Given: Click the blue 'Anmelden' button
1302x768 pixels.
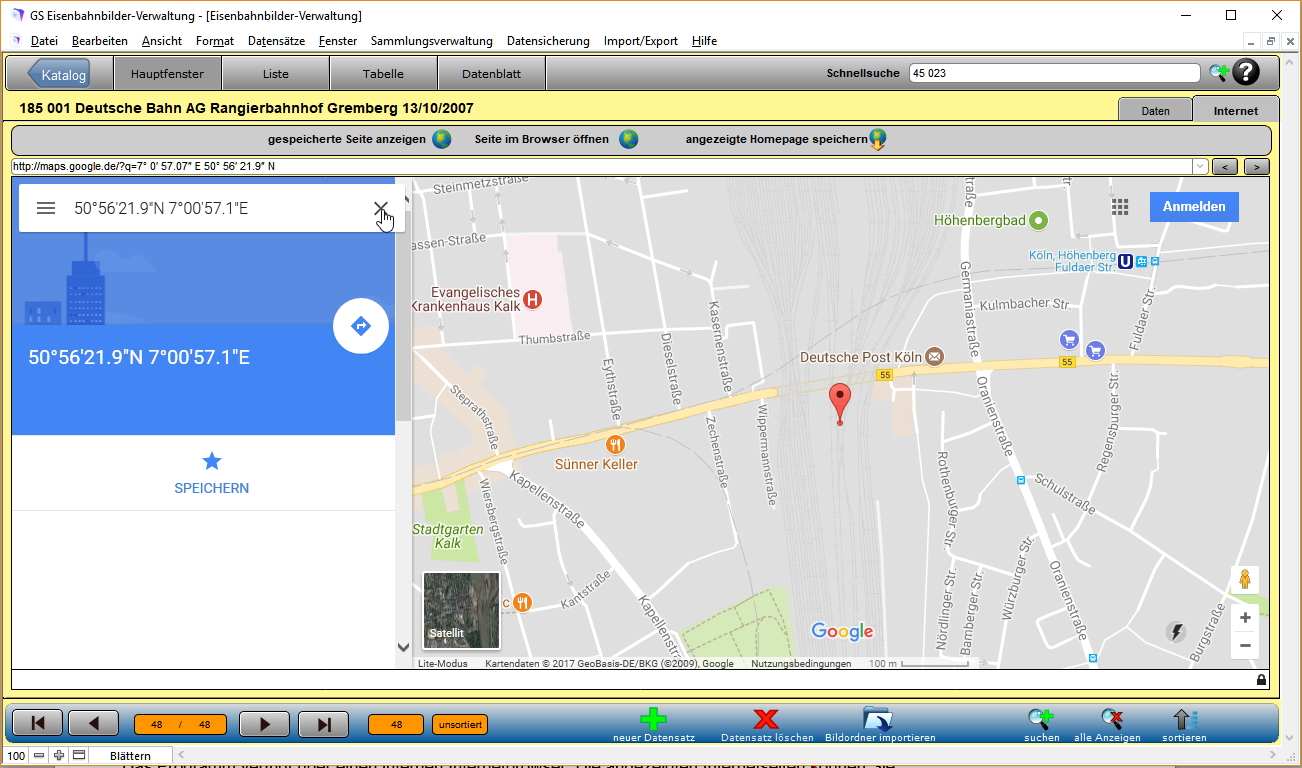Looking at the screenshot, I should 1194,206.
